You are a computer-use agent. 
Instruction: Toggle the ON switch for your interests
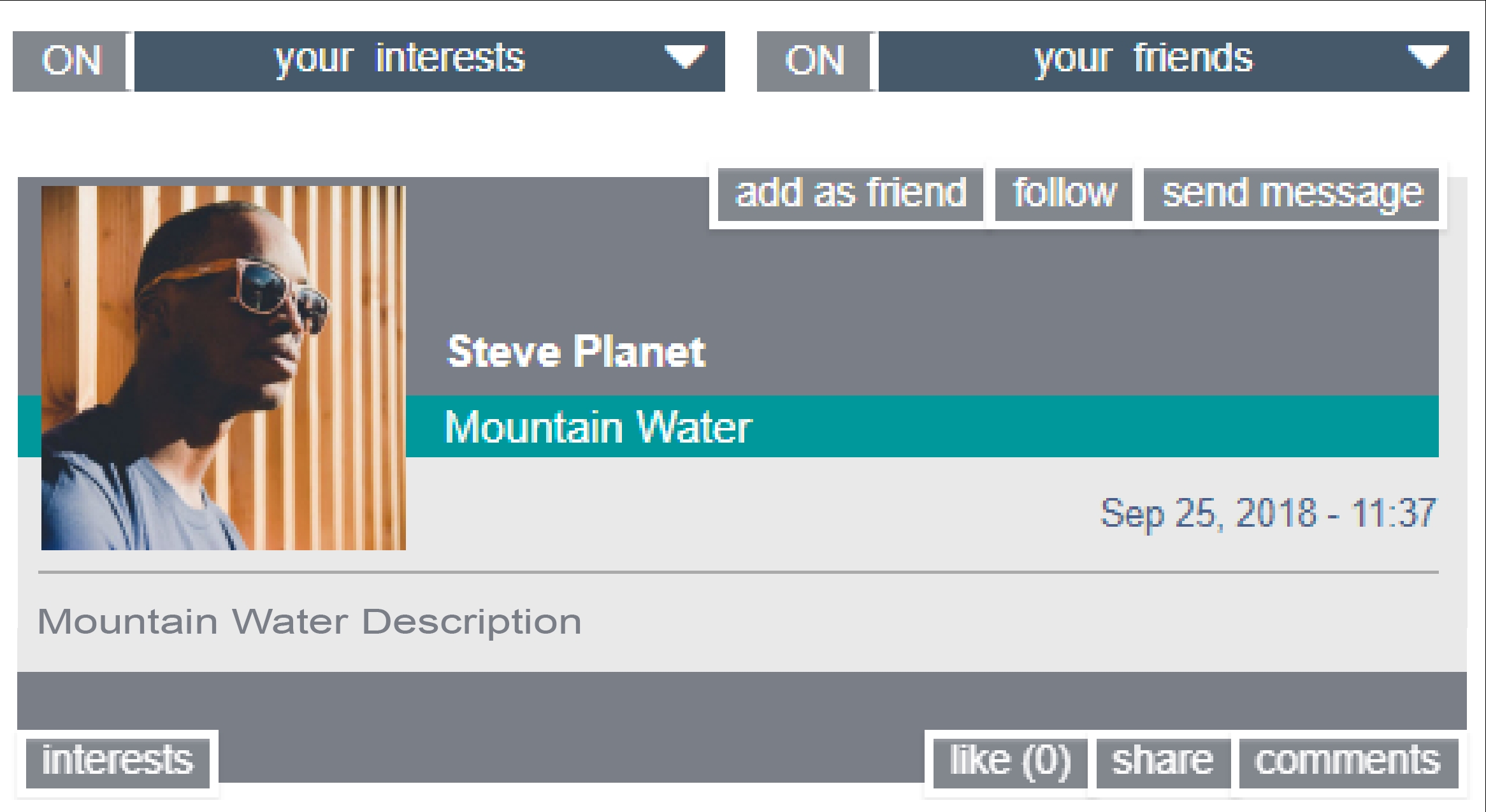70,61
